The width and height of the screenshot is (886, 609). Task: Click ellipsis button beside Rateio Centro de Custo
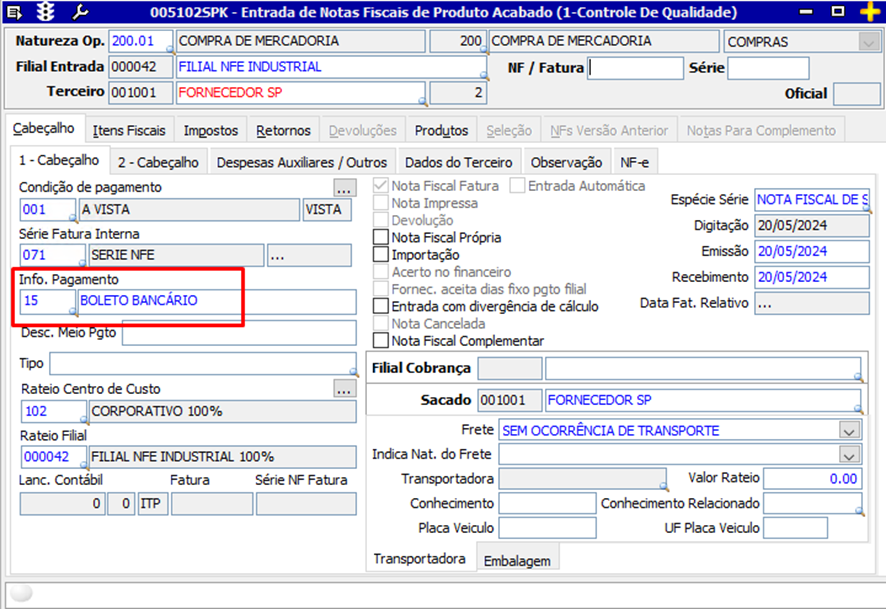pos(344,389)
